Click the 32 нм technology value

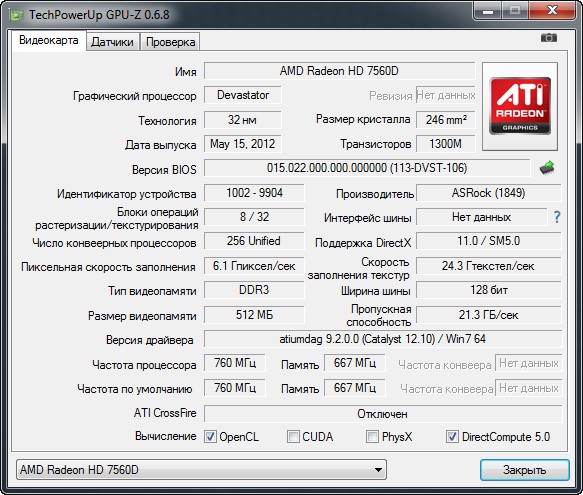coord(243,120)
